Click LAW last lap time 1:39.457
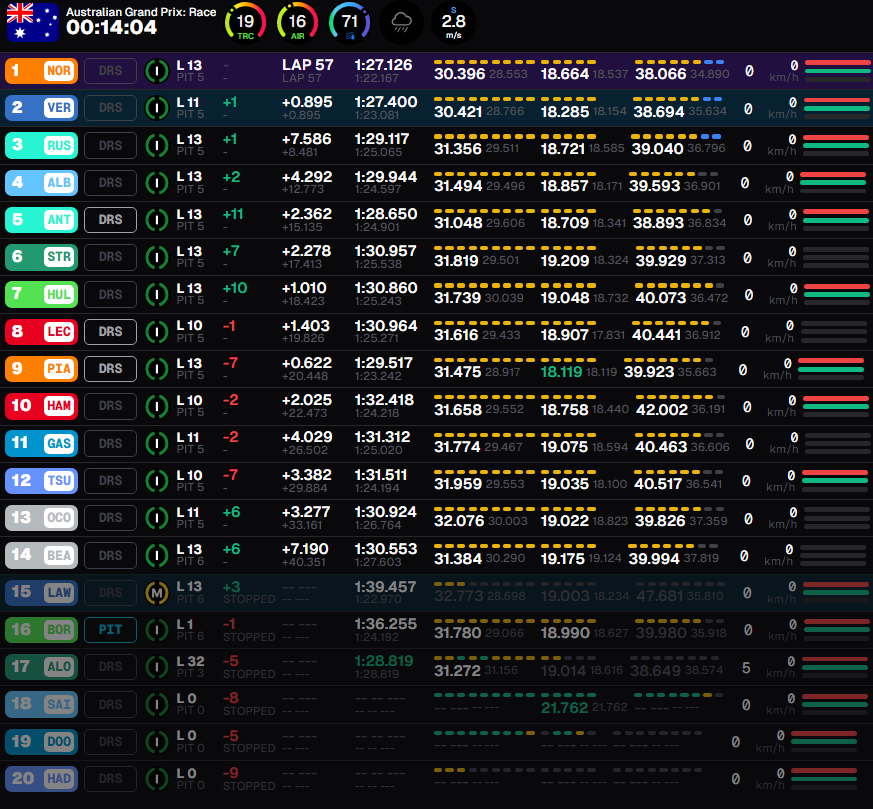The width and height of the screenshot is (873, 809). [x=385, y=587]
